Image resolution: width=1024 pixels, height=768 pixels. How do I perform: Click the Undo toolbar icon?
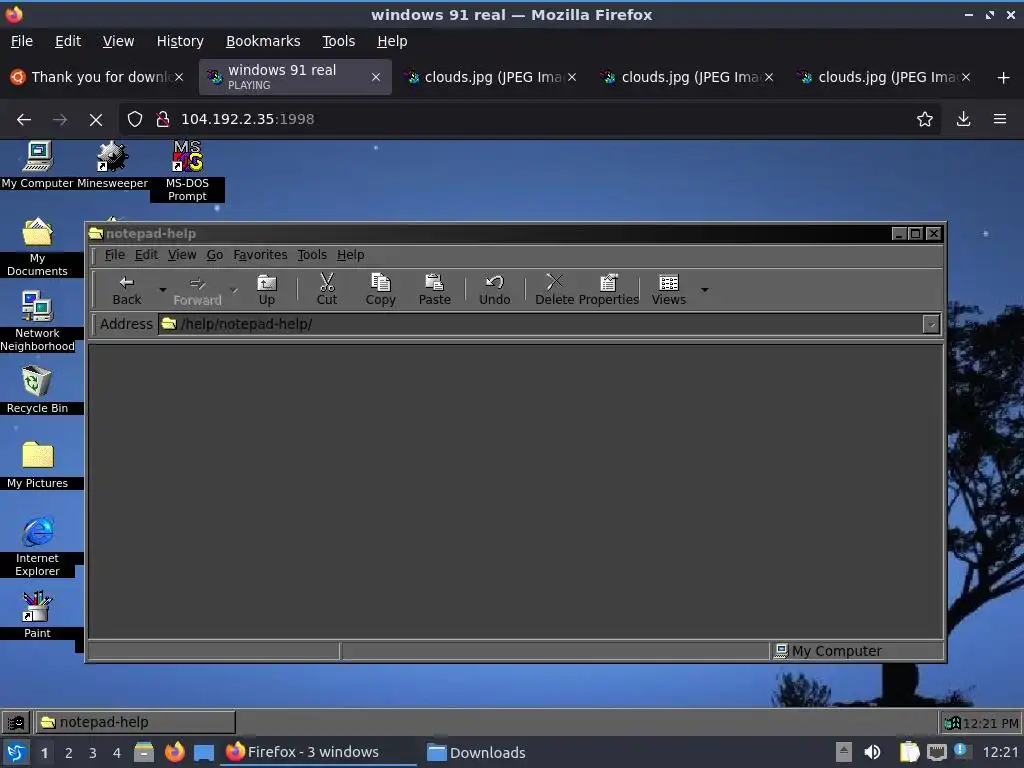[494, 289]
